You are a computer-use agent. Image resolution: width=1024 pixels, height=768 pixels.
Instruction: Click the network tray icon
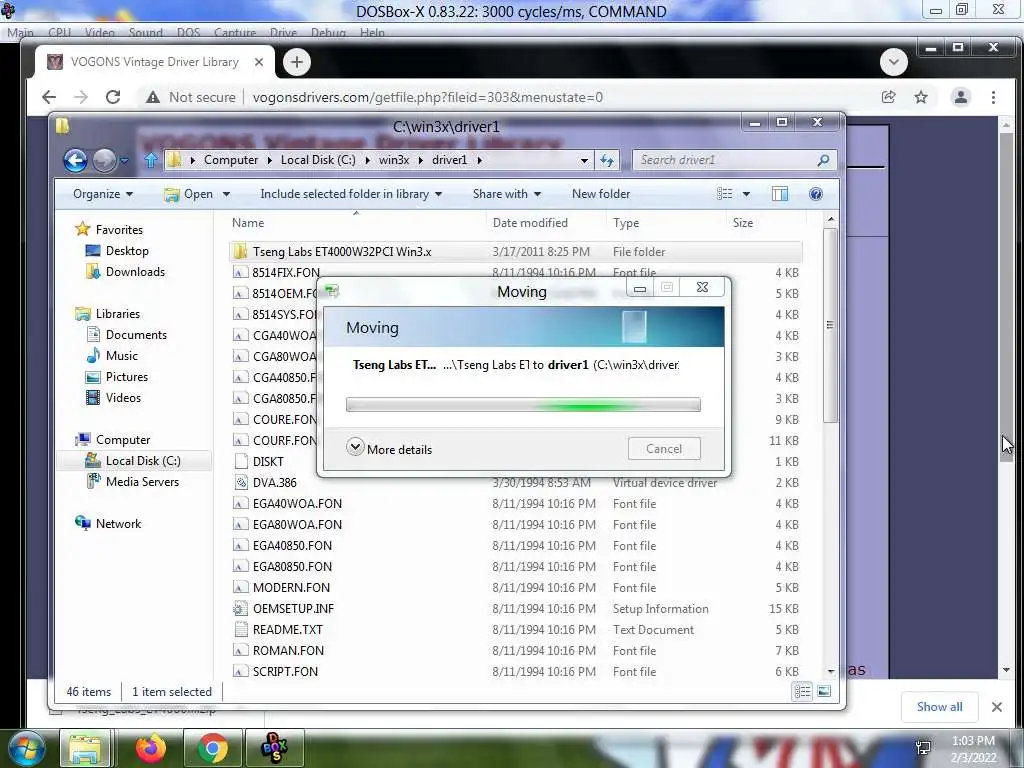pyautogui.click(x=923, y=747)
